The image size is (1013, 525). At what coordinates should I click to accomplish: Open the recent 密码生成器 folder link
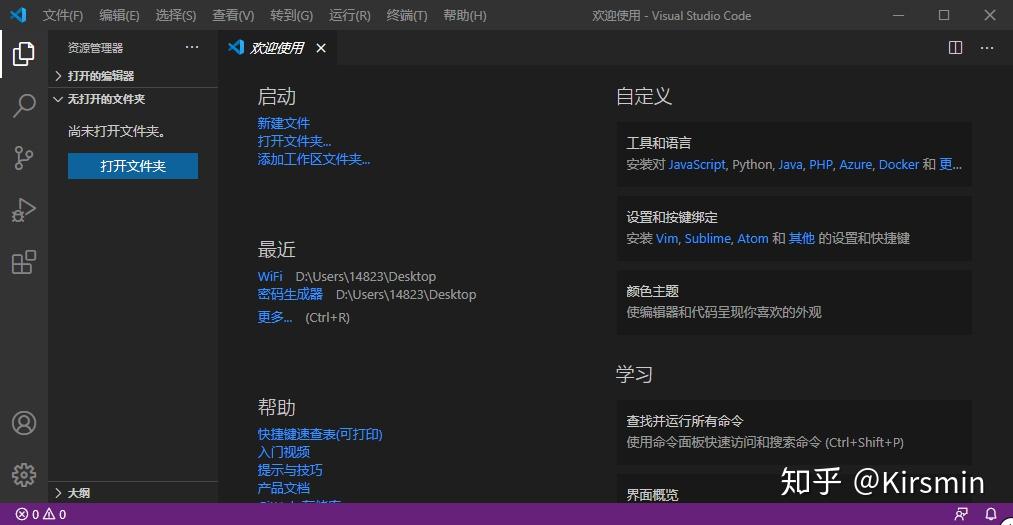coord(290,294)
